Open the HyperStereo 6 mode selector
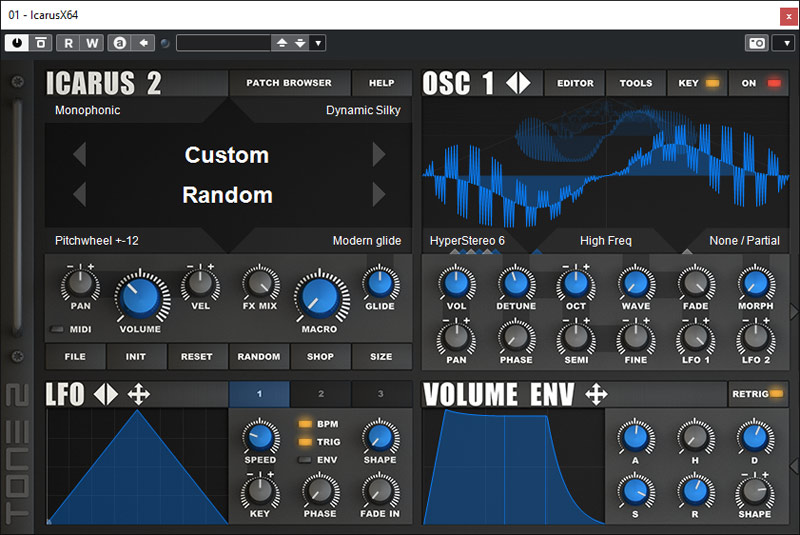Screen dimensions: 800x535 pyautogui.click(x=467, y=241)
